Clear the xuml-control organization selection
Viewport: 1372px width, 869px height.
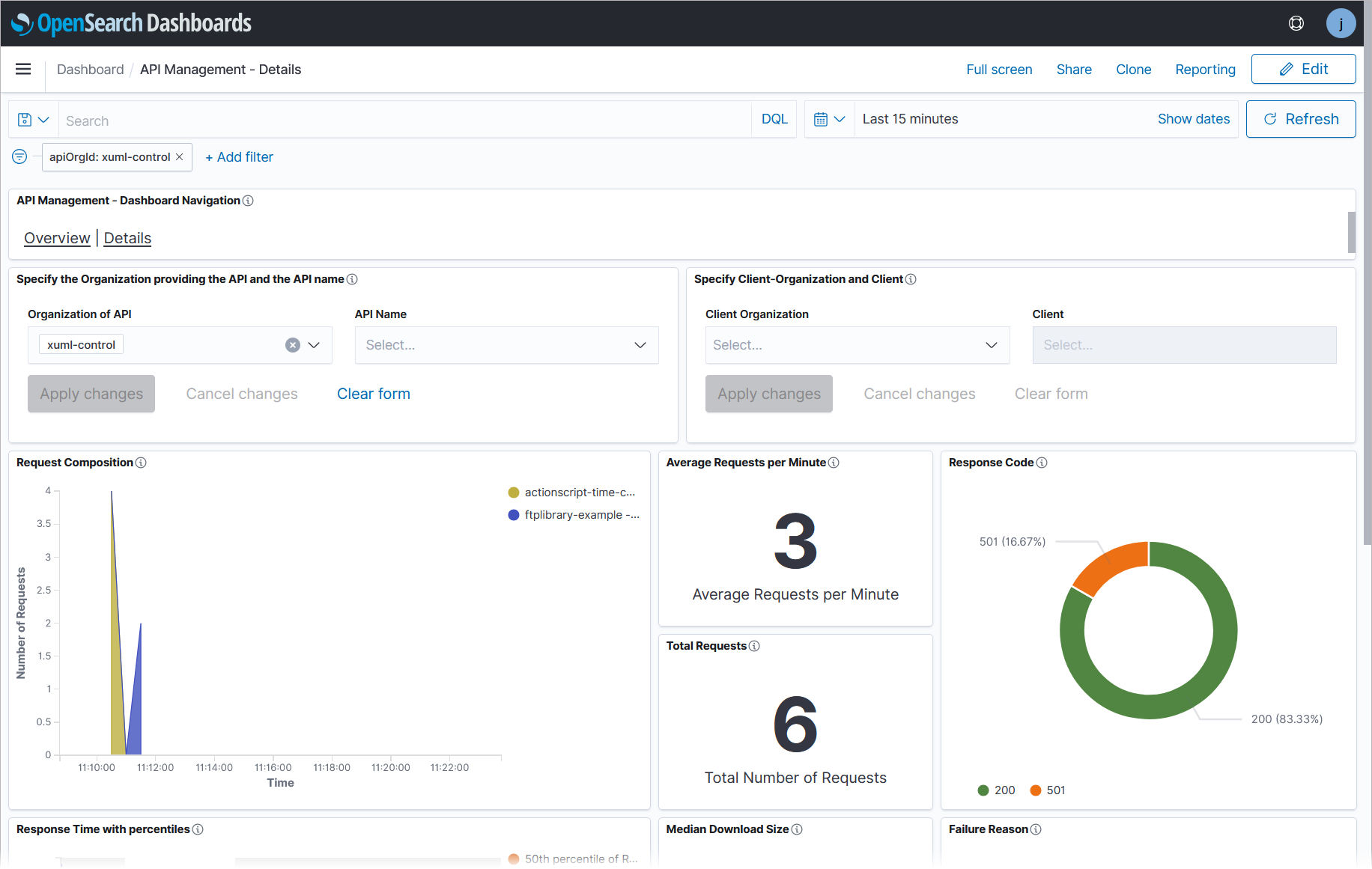[x=293, y=345]
